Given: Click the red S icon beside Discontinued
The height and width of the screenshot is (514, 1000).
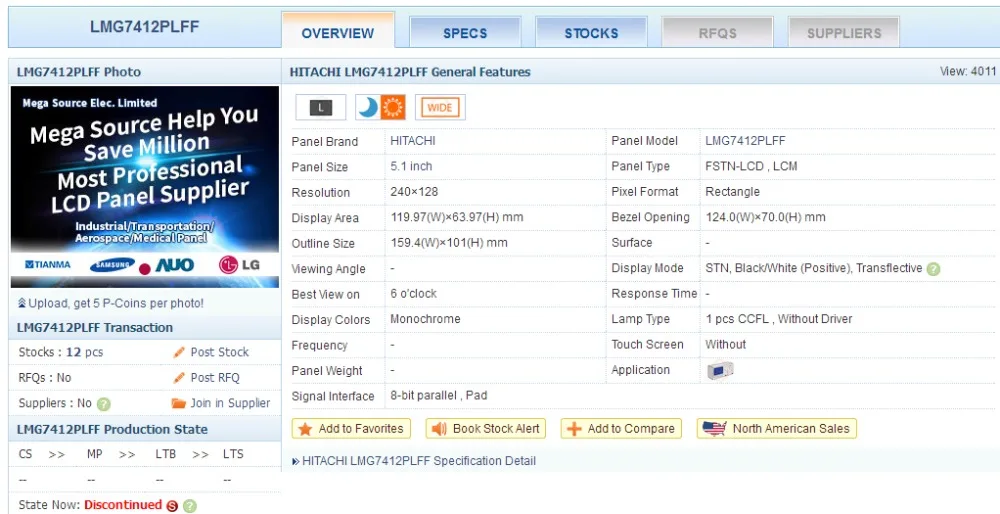Looking at the screenshot, I should (x=172, y=506).
